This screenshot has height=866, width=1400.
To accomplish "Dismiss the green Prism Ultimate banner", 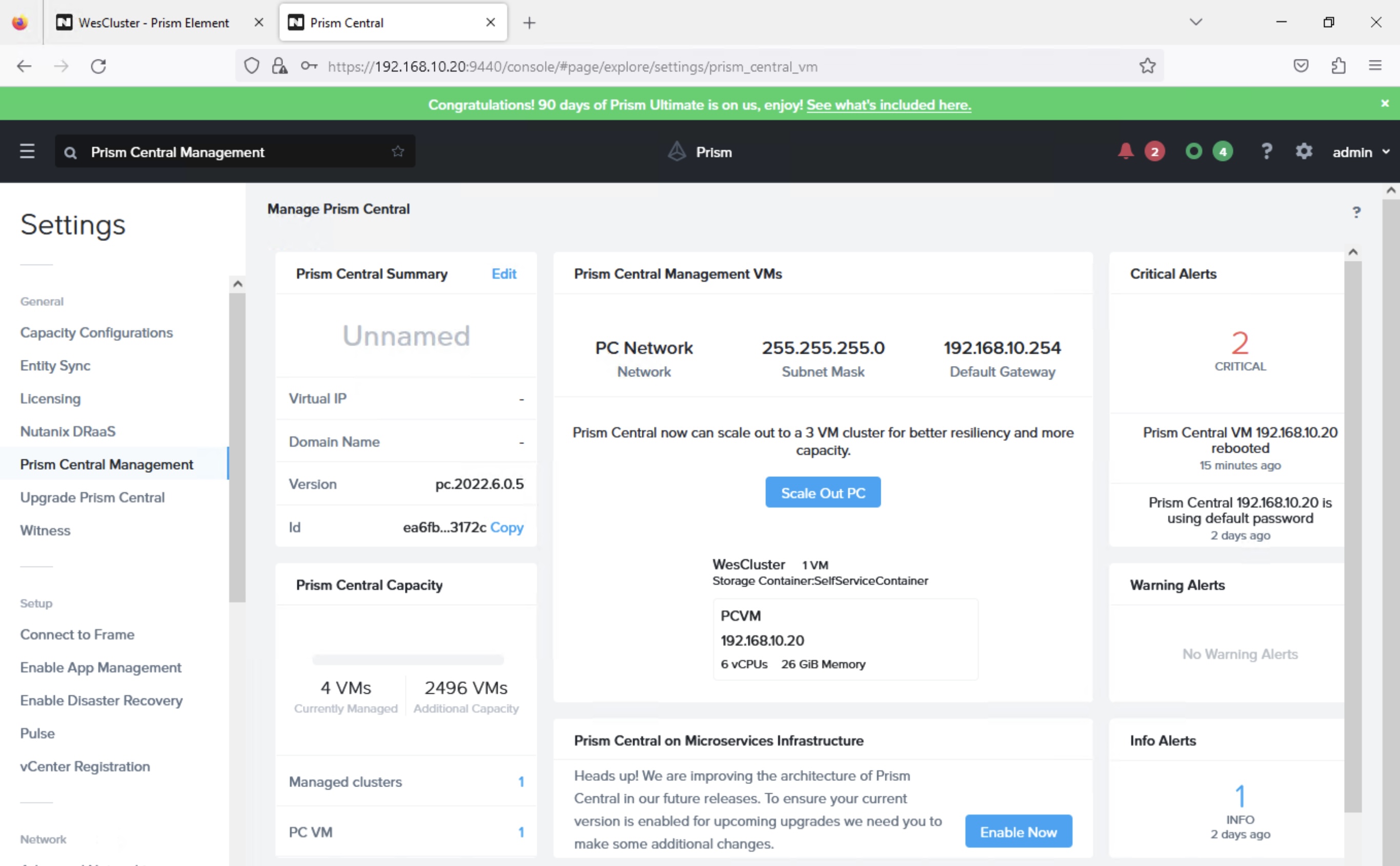I will coord(1385,104).
